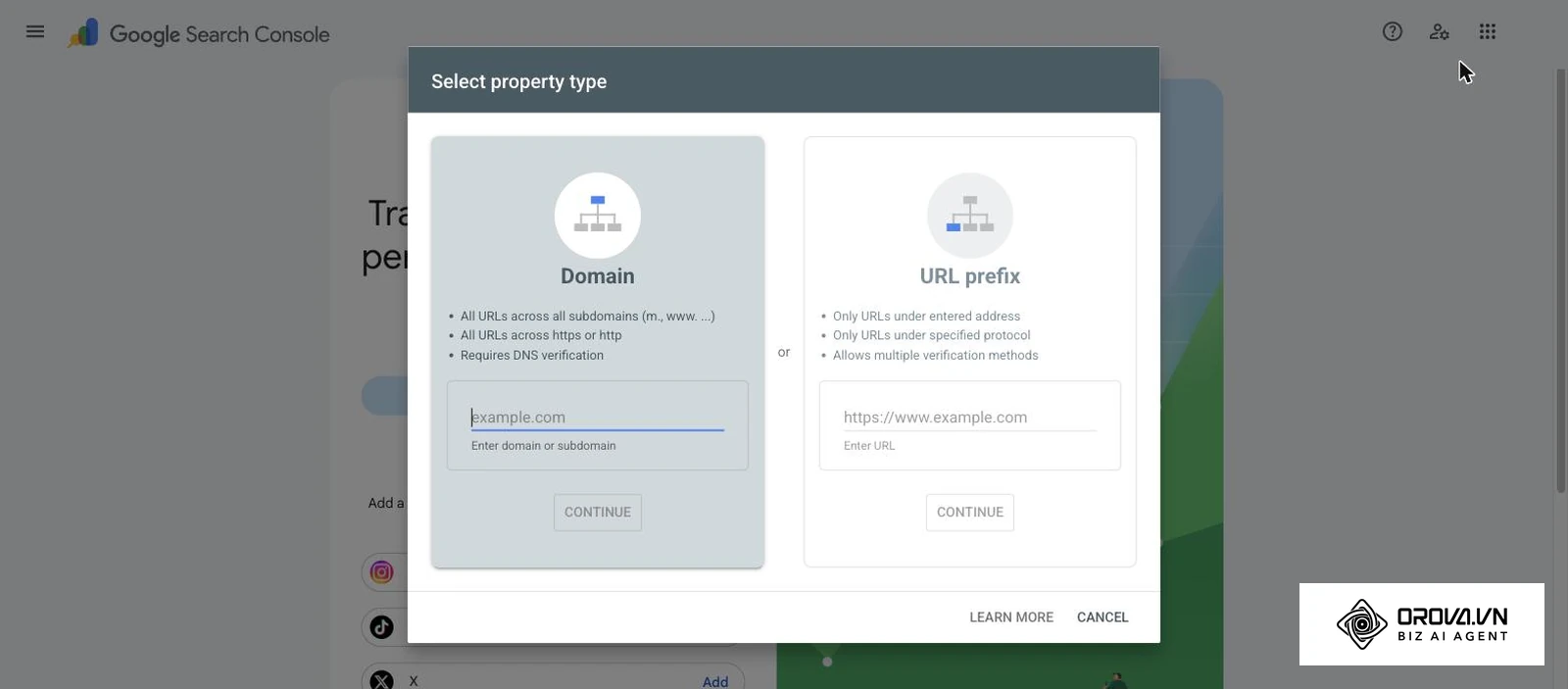Image resolution: width=1568 pixels, height=689 pixels.
Task: Open the help question mark icon
Action: click(x=1393, y=31)
